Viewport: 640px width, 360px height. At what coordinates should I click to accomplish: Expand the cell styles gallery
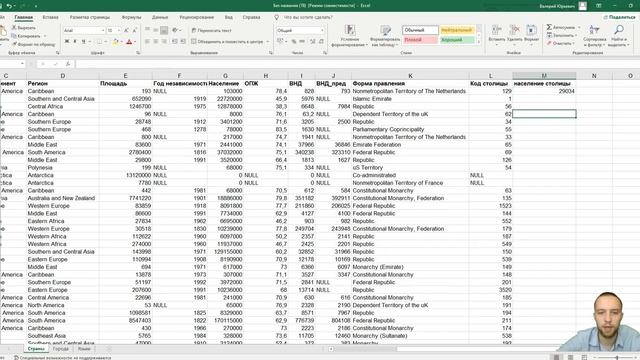(479, 42)
